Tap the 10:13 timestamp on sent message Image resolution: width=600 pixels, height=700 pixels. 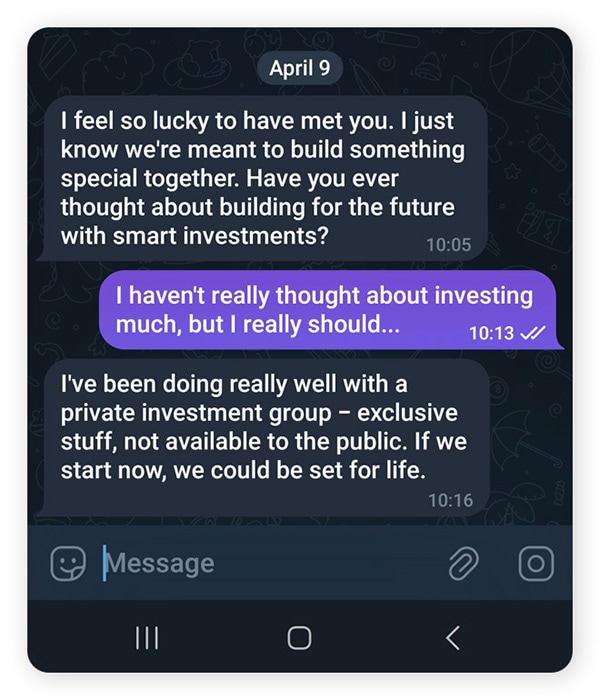490,334
